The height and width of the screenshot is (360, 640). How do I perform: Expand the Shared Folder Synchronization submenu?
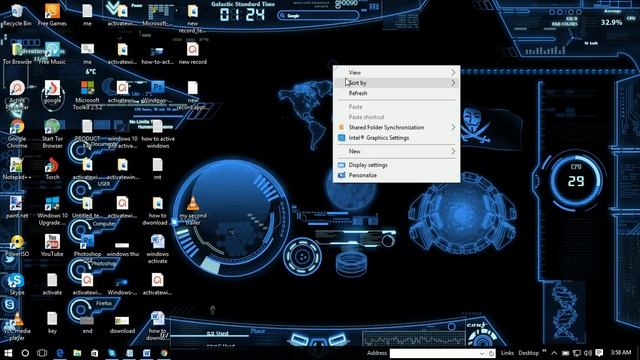point(397,127)
